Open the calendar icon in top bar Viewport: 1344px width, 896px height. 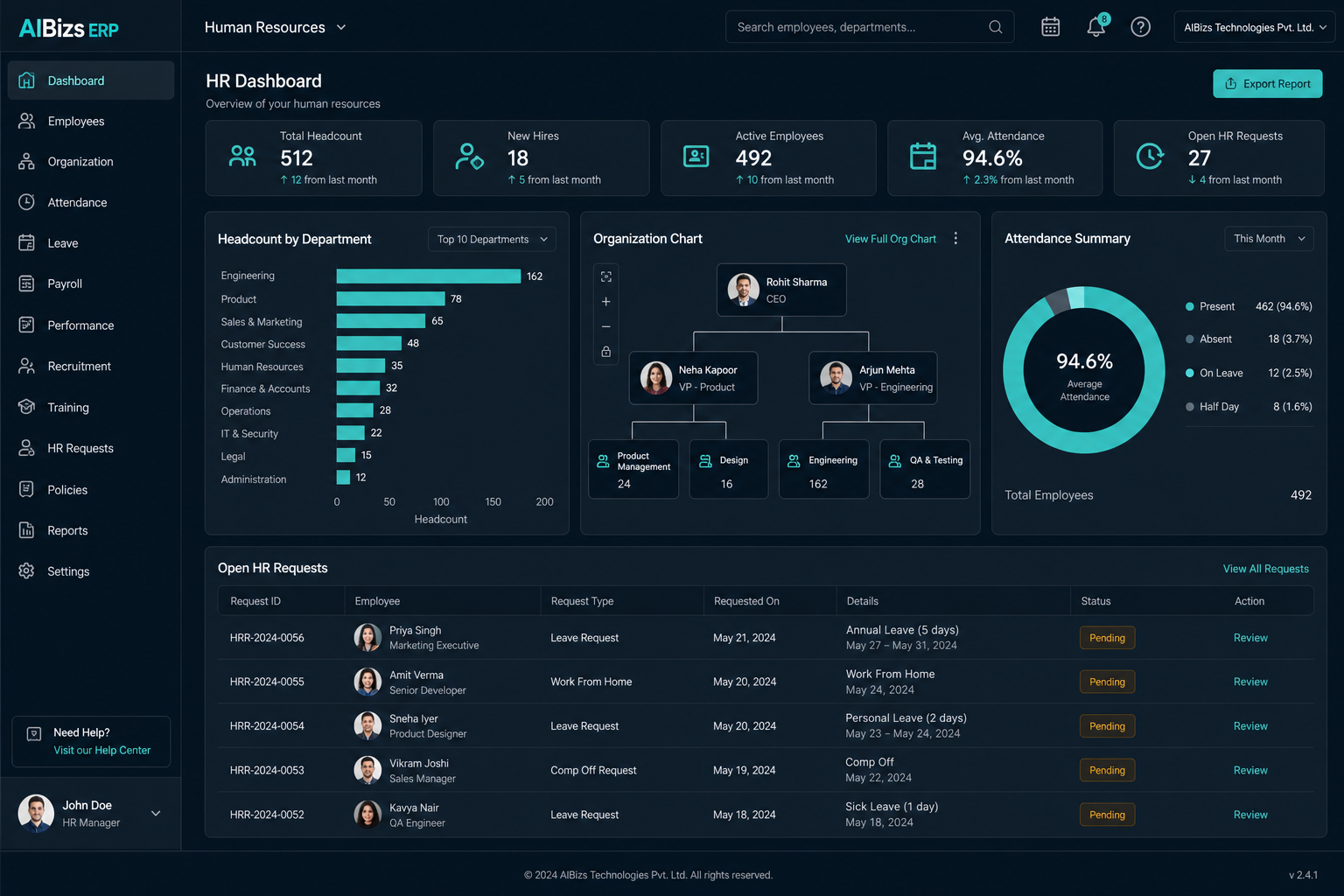click(x=1051, y=27)
